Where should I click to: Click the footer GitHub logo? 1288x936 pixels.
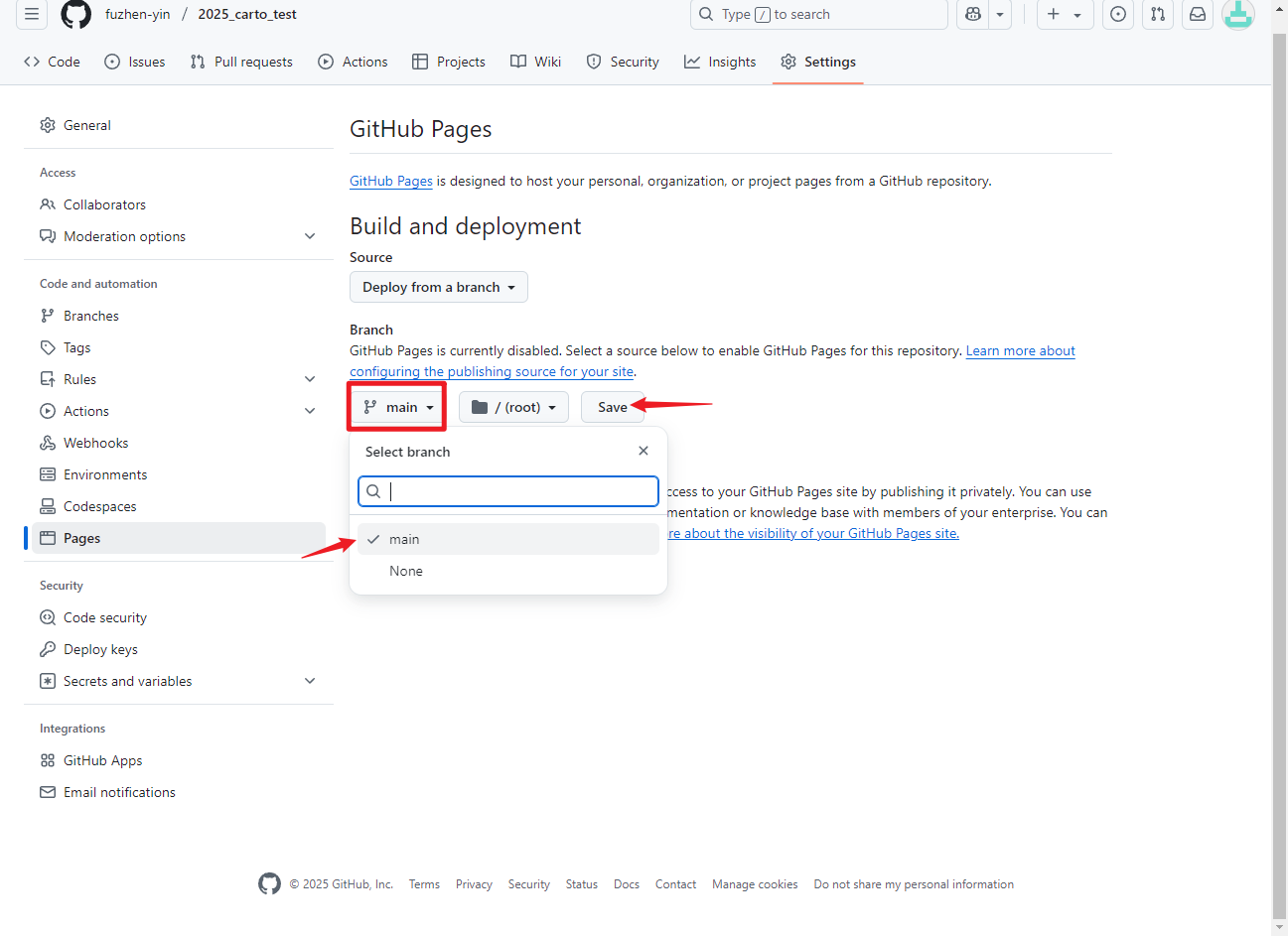(x=270, y=883)
